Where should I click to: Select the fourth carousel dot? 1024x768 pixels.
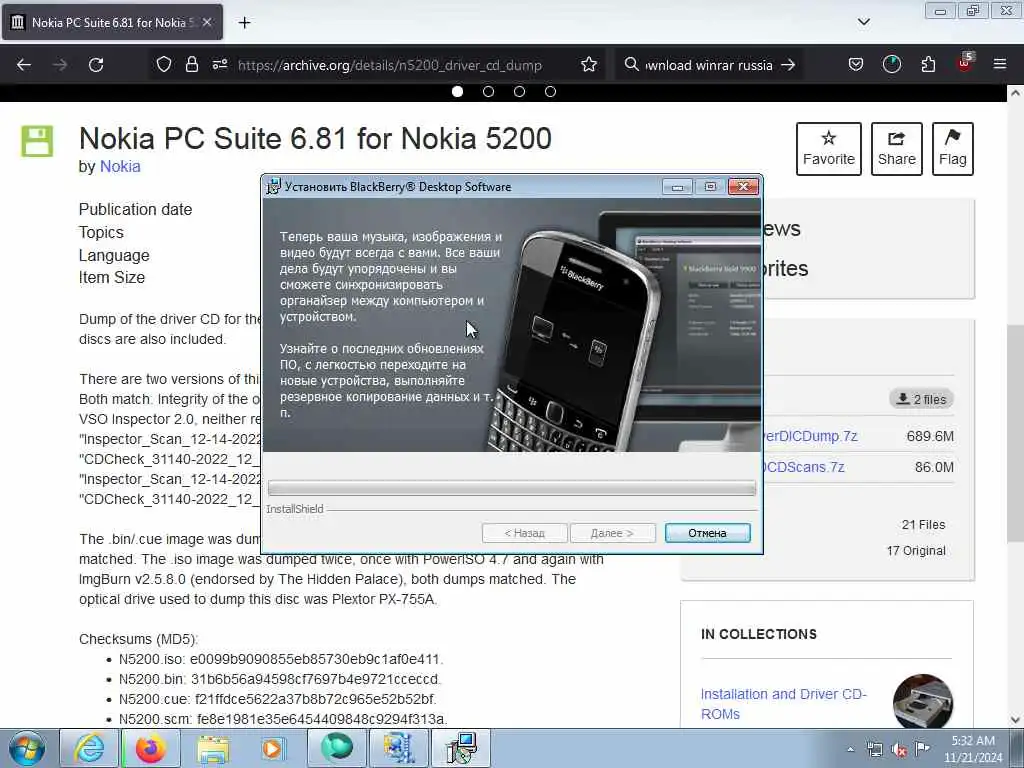[x=551, y=91]
